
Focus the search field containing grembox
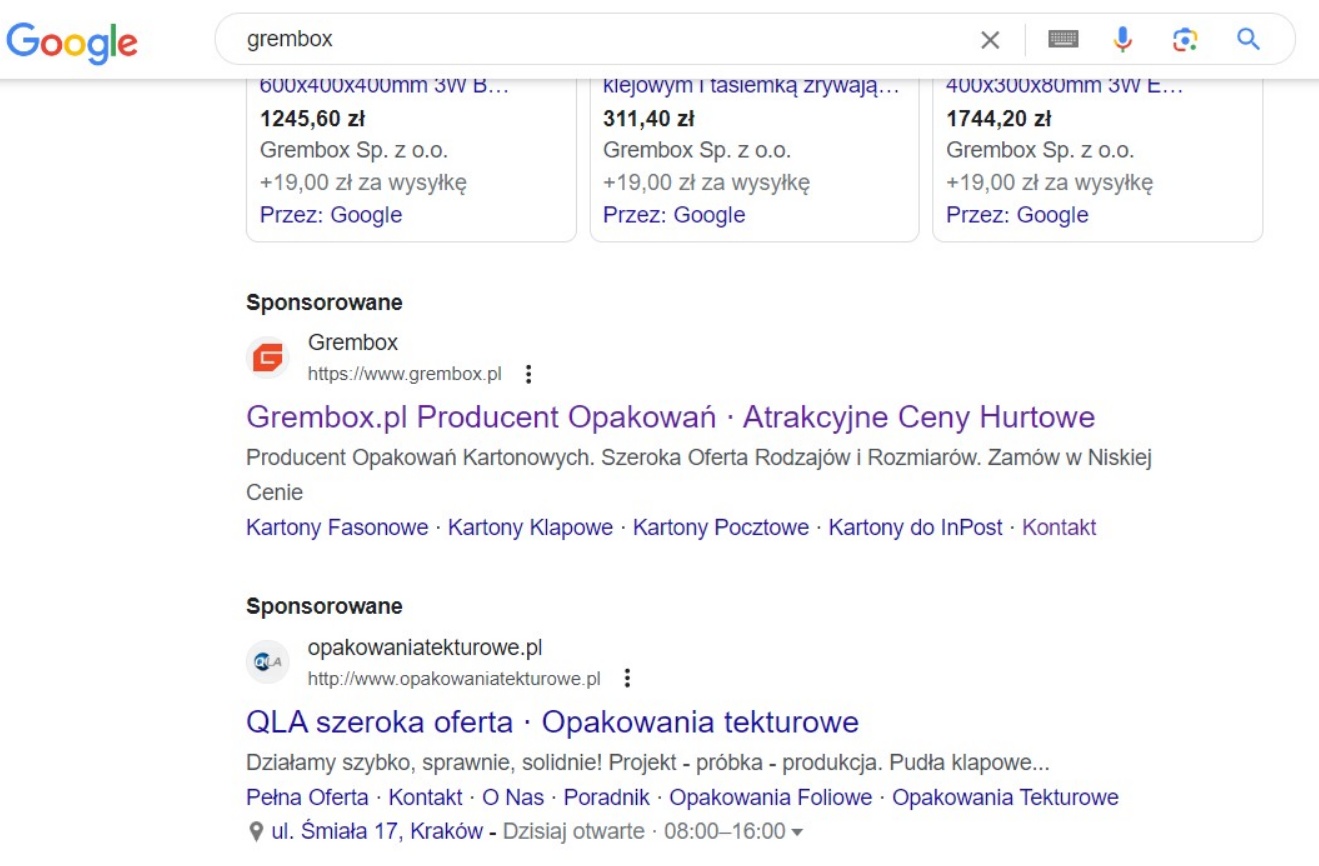(600, 40)
